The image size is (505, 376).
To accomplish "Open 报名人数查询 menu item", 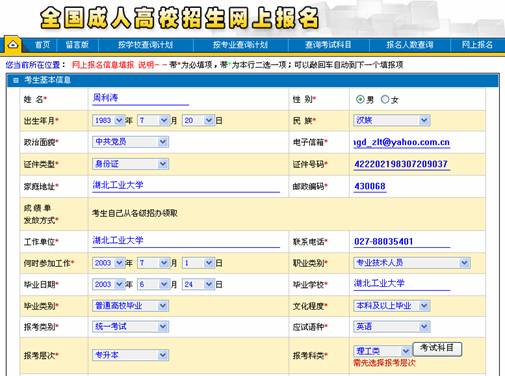I will coord(410,45).
